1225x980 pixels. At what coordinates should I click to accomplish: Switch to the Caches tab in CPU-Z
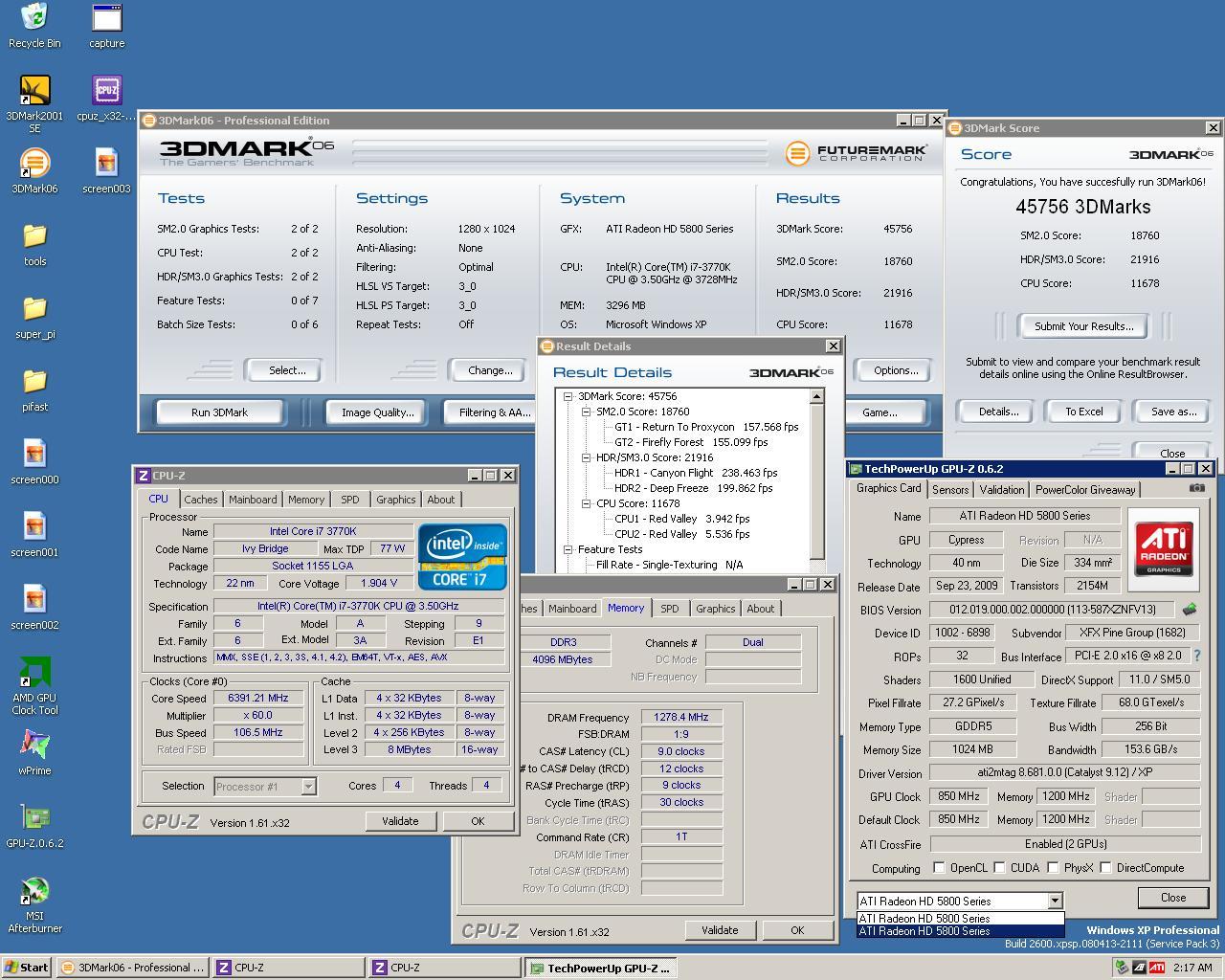click(x=201, y=500)
